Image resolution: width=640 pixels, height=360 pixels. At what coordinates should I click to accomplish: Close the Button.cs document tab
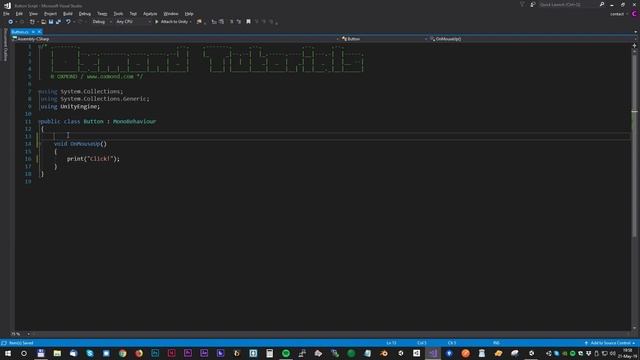(39, 32)
